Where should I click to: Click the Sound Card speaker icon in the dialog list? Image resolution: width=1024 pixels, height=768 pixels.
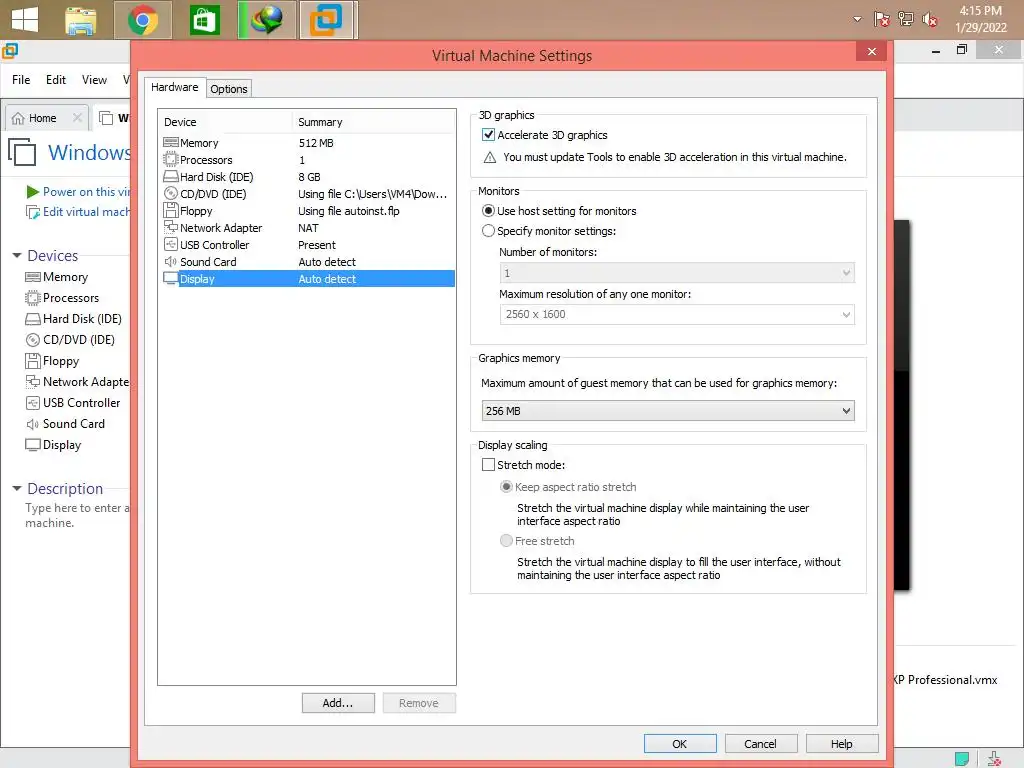point(170,261)
